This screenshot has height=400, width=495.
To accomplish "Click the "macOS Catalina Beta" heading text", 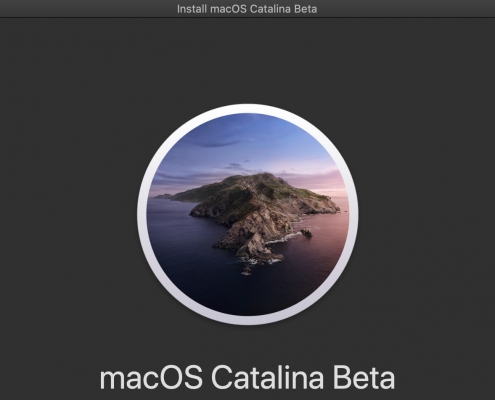I will [247, 378].
